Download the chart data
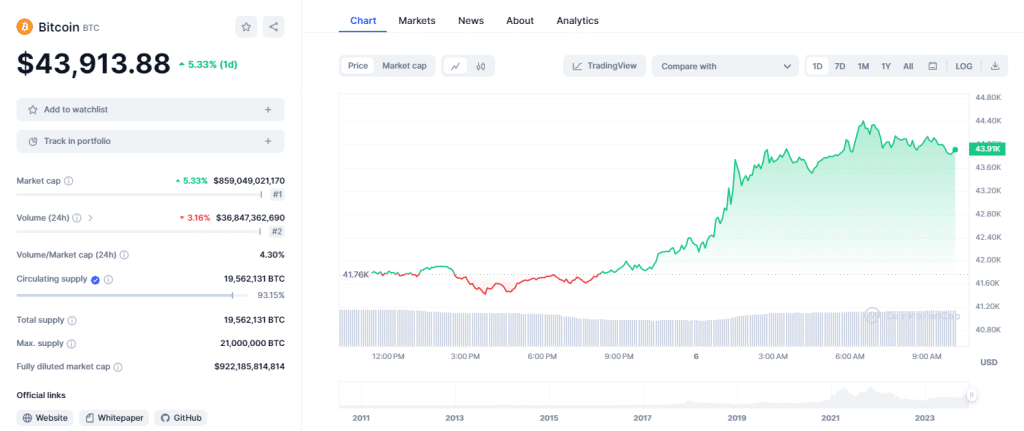 tap(995, 66)
